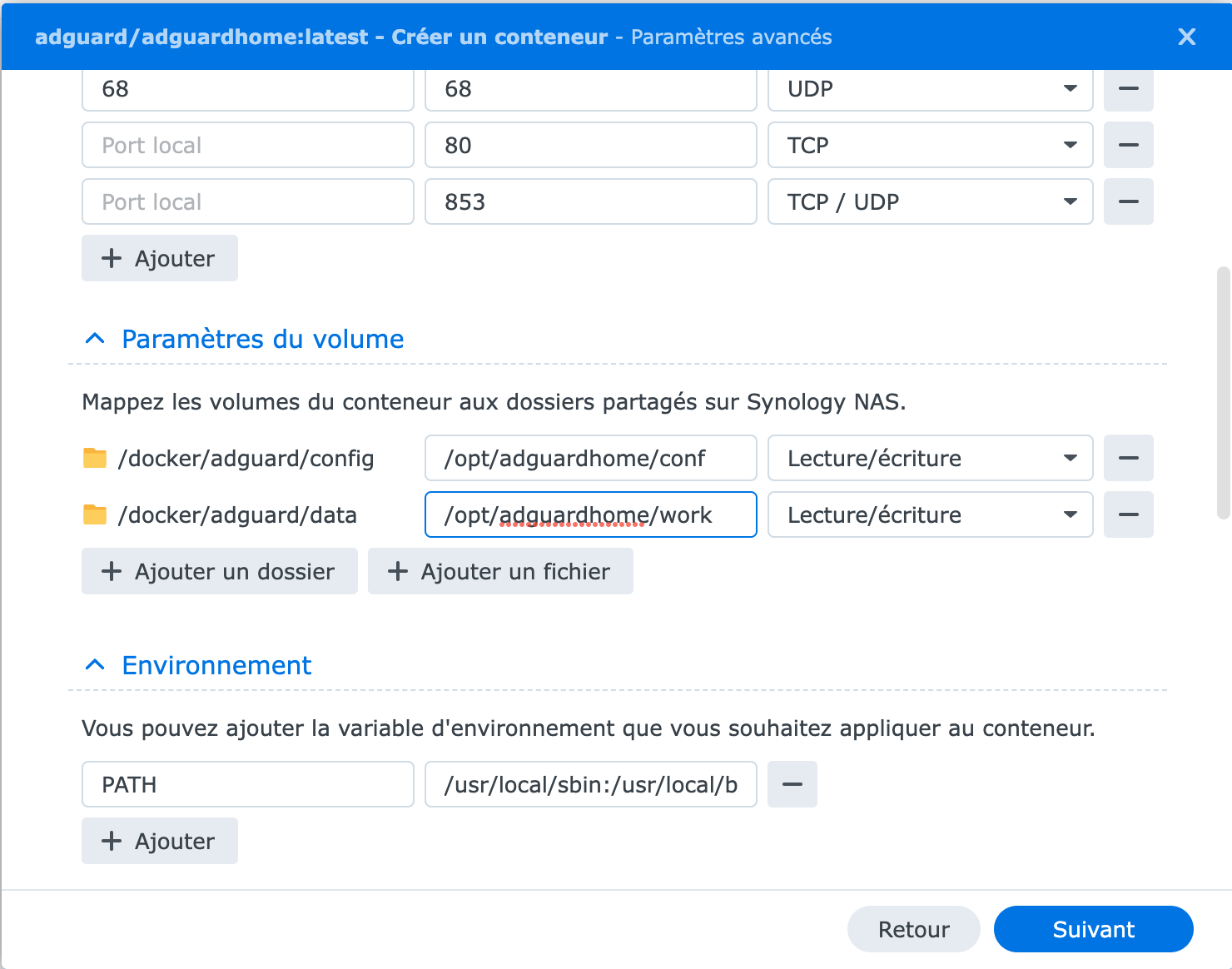Click local port field containing 68
The width and height of the screenshot is (1232, 969).
248,89
